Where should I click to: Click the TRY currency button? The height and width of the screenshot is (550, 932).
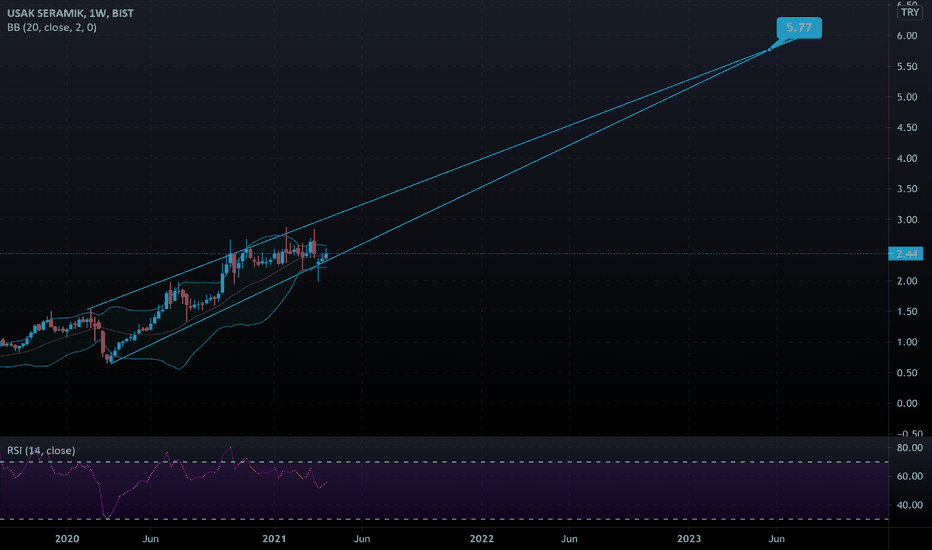coord(910,12)
